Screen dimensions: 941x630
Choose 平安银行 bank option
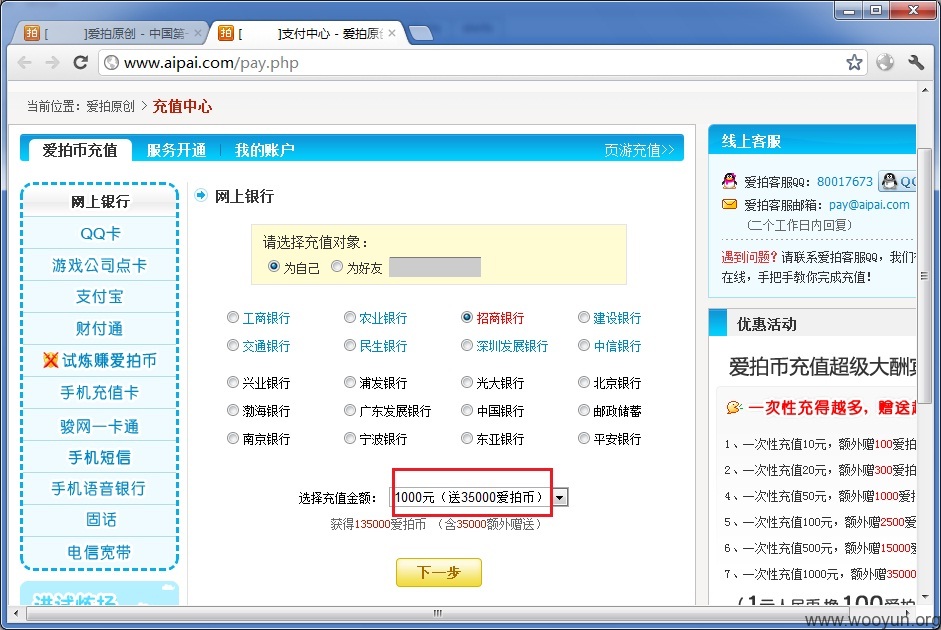pos(584,439)
